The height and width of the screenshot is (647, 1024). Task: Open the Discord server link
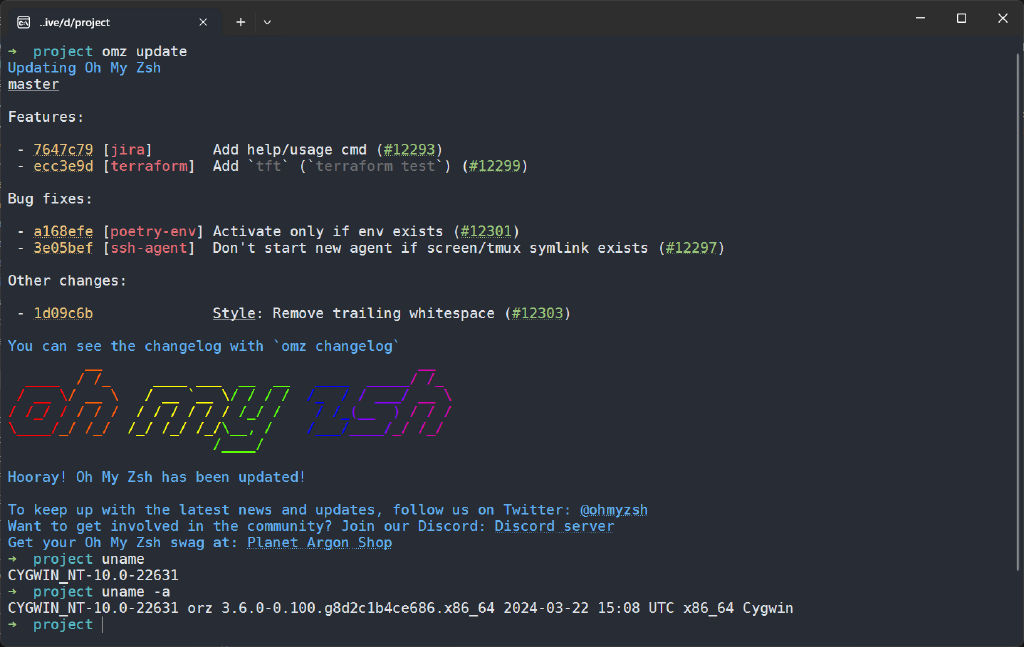pos(554,526)
